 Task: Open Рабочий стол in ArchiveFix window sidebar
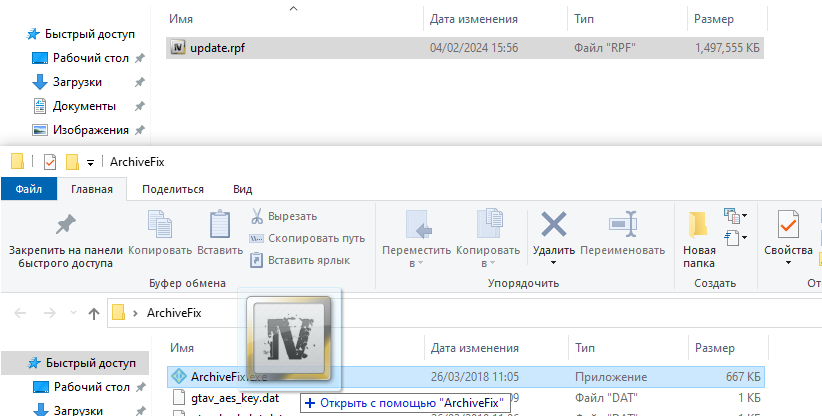[82, 387]
